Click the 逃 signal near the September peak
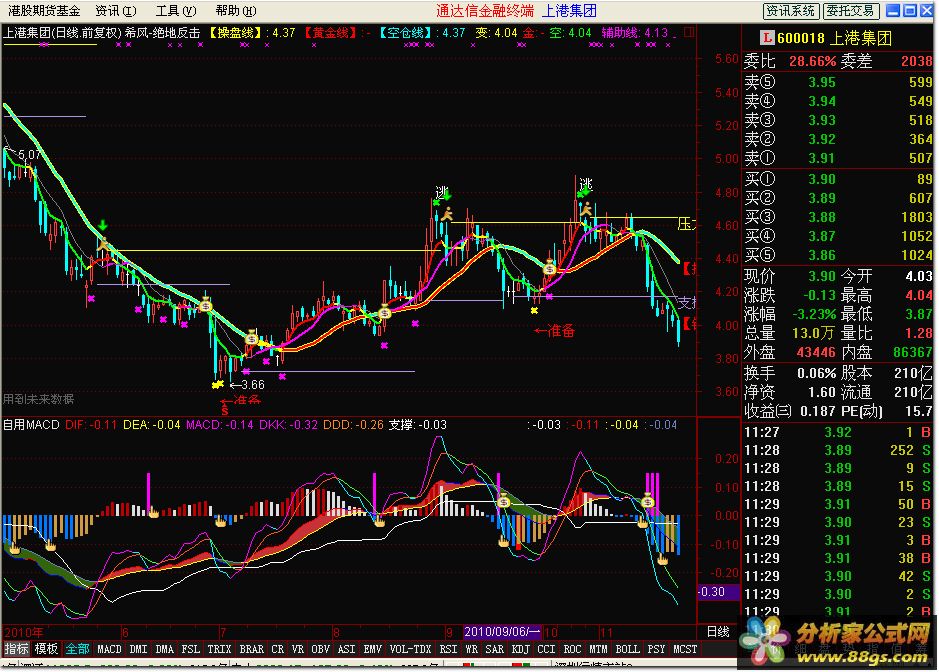Image resolution: width=939 pixels, height=672 pixels. 441,192
